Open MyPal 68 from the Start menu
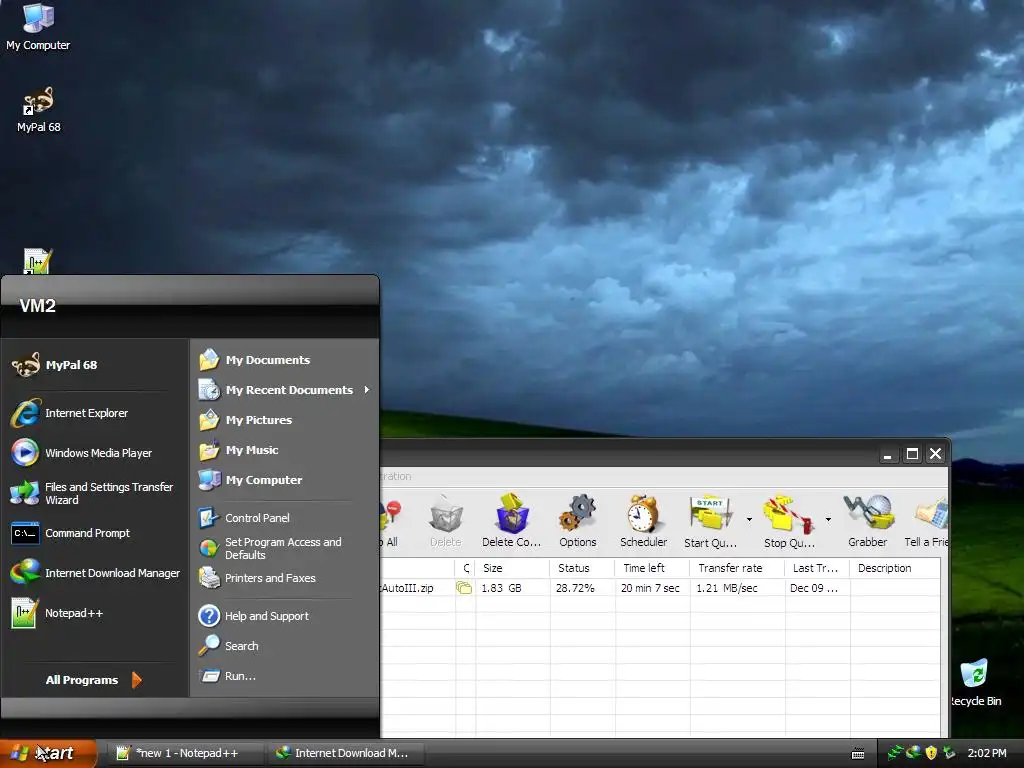This screenshot has height=768, width=1024. pyautogui.click(x=95, y=365)
